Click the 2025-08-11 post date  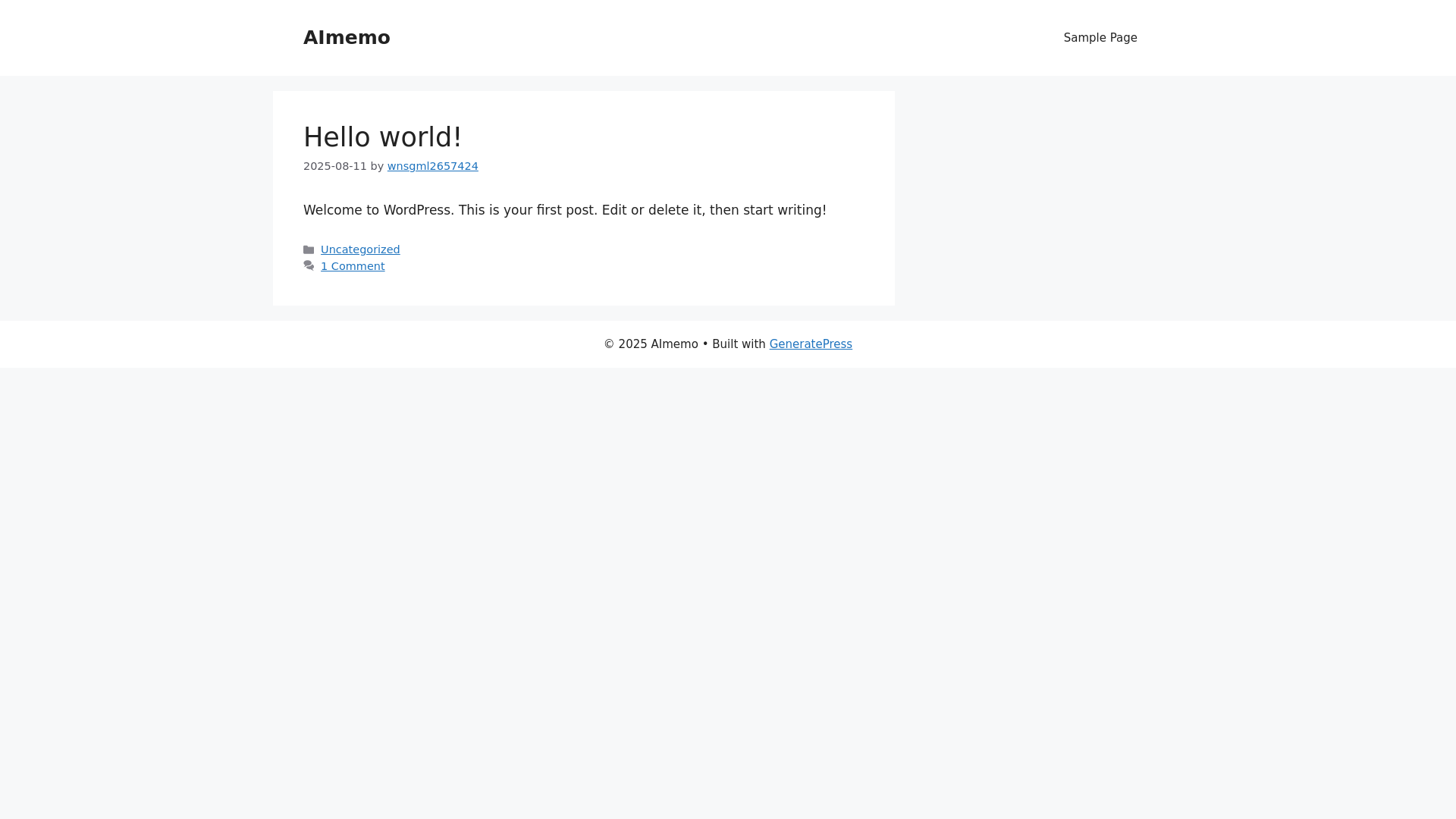coord(334,166)
